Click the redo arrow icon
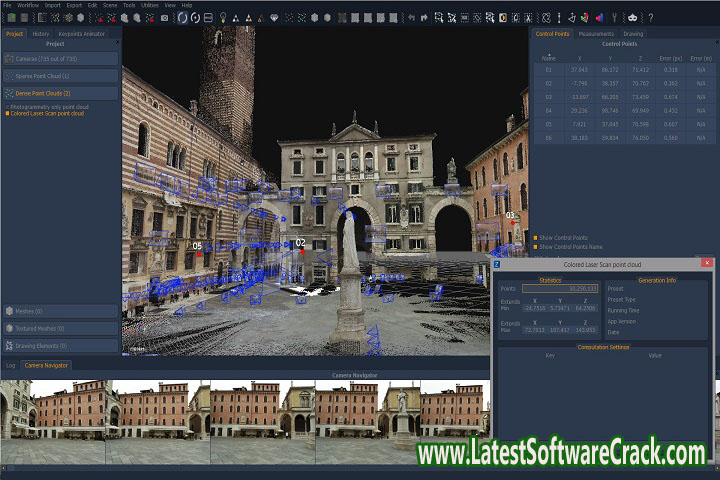The height and width of the screenshot is (480, 720). pos(423,18)
